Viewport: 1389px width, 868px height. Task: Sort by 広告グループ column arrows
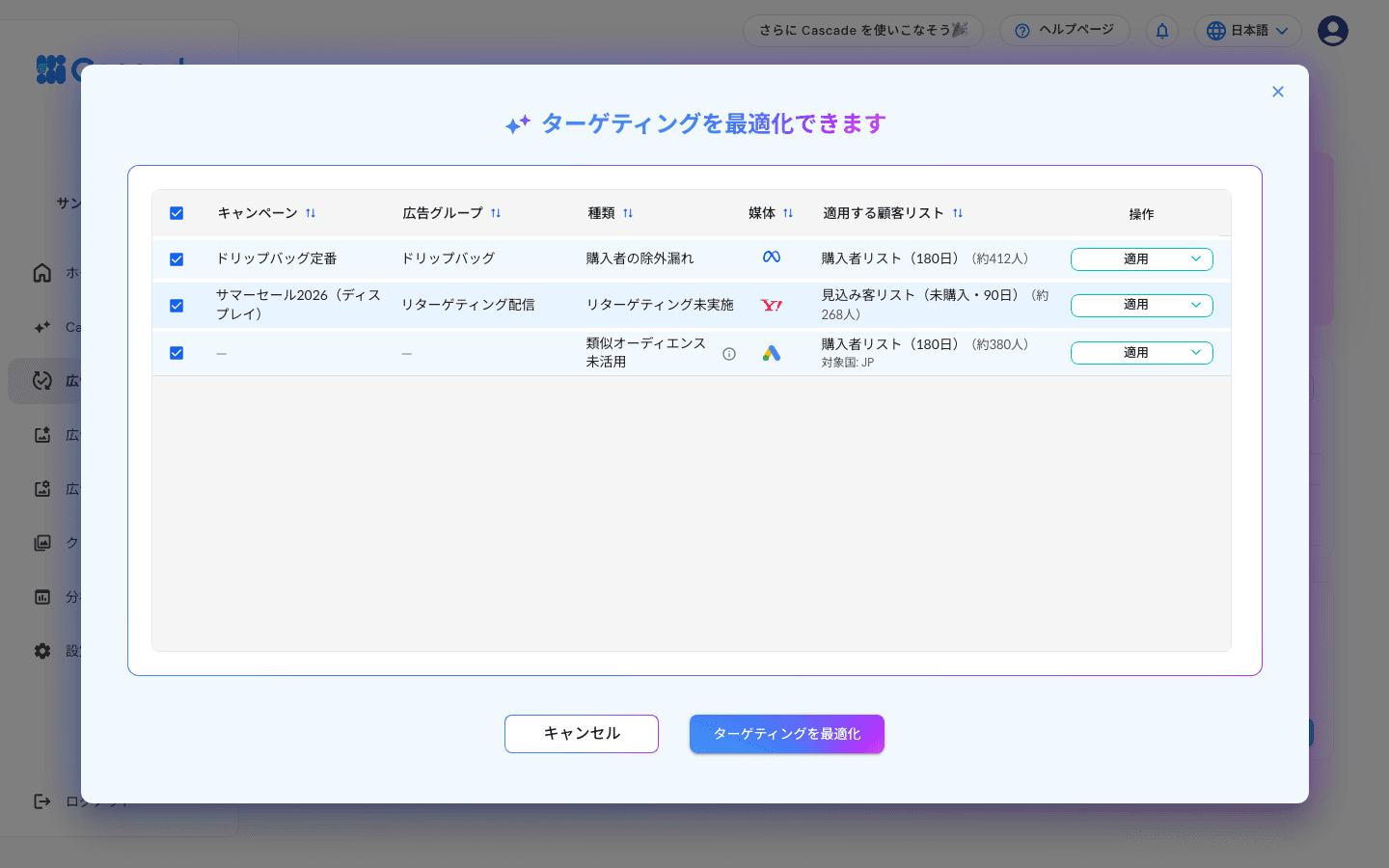tap(496, 213)
